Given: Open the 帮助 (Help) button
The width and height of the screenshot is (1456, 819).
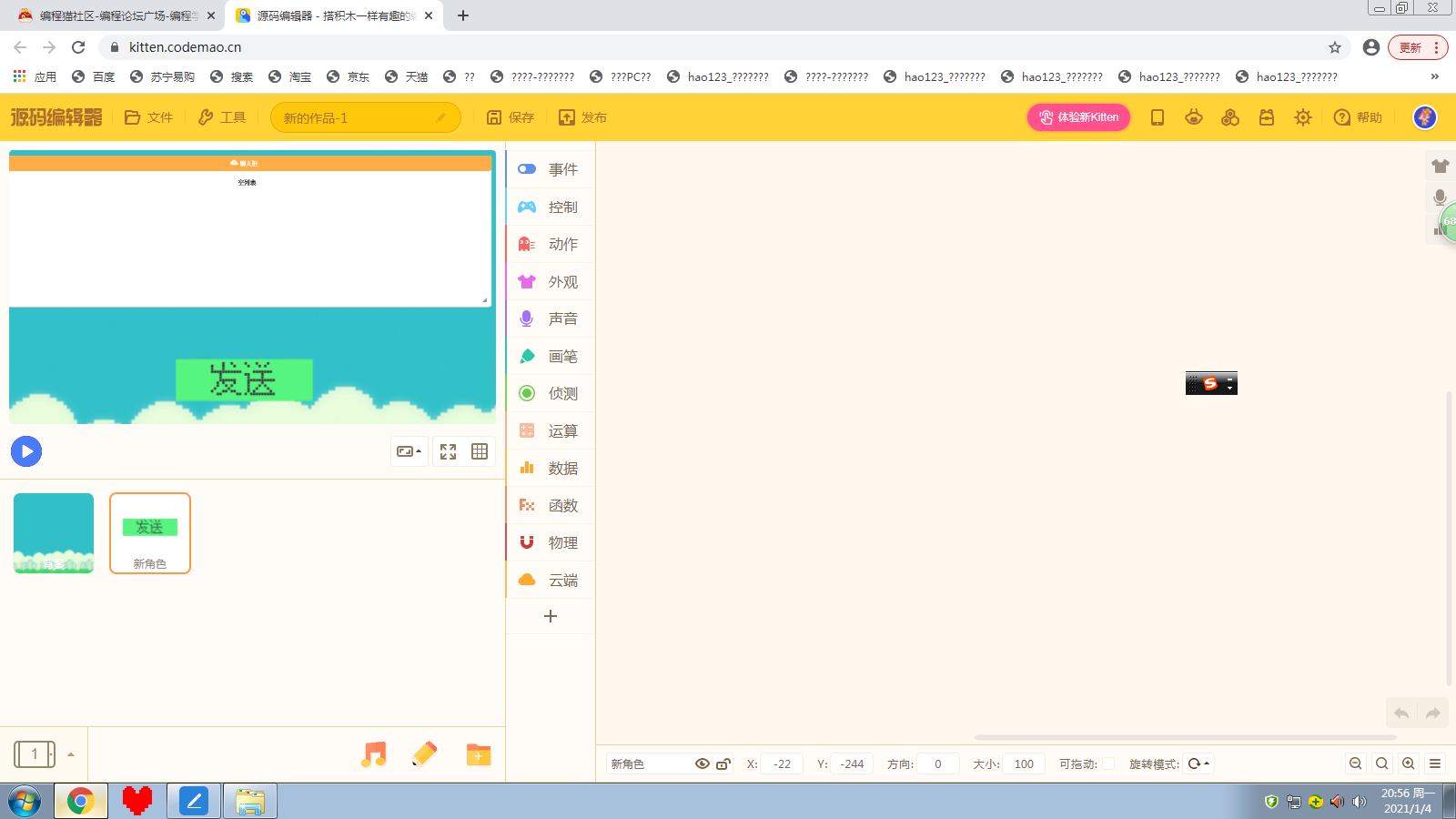Looking at the screenshot, I should tap(1358, 117).
